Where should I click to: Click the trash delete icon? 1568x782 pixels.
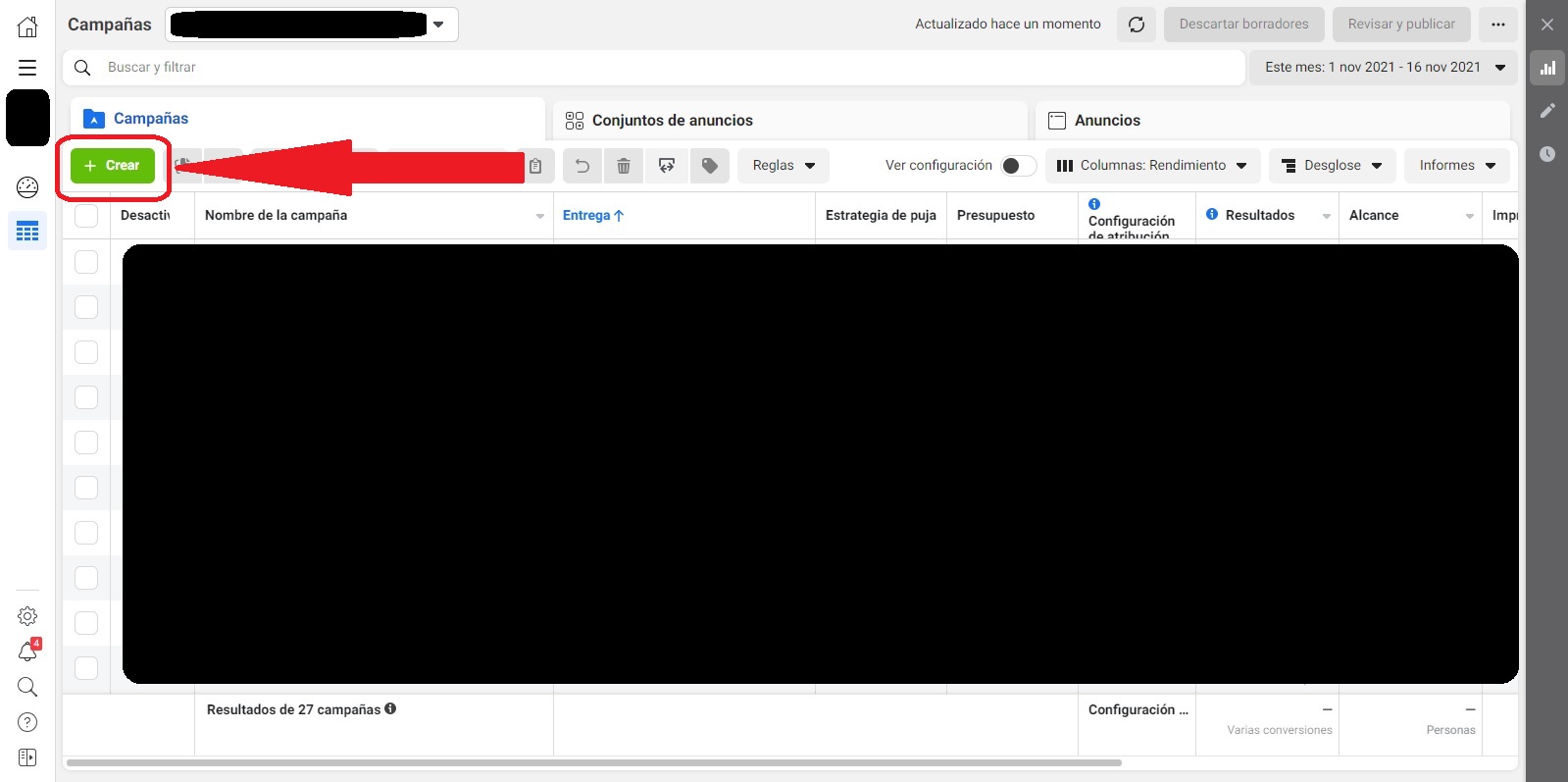(x=624, y=166)
